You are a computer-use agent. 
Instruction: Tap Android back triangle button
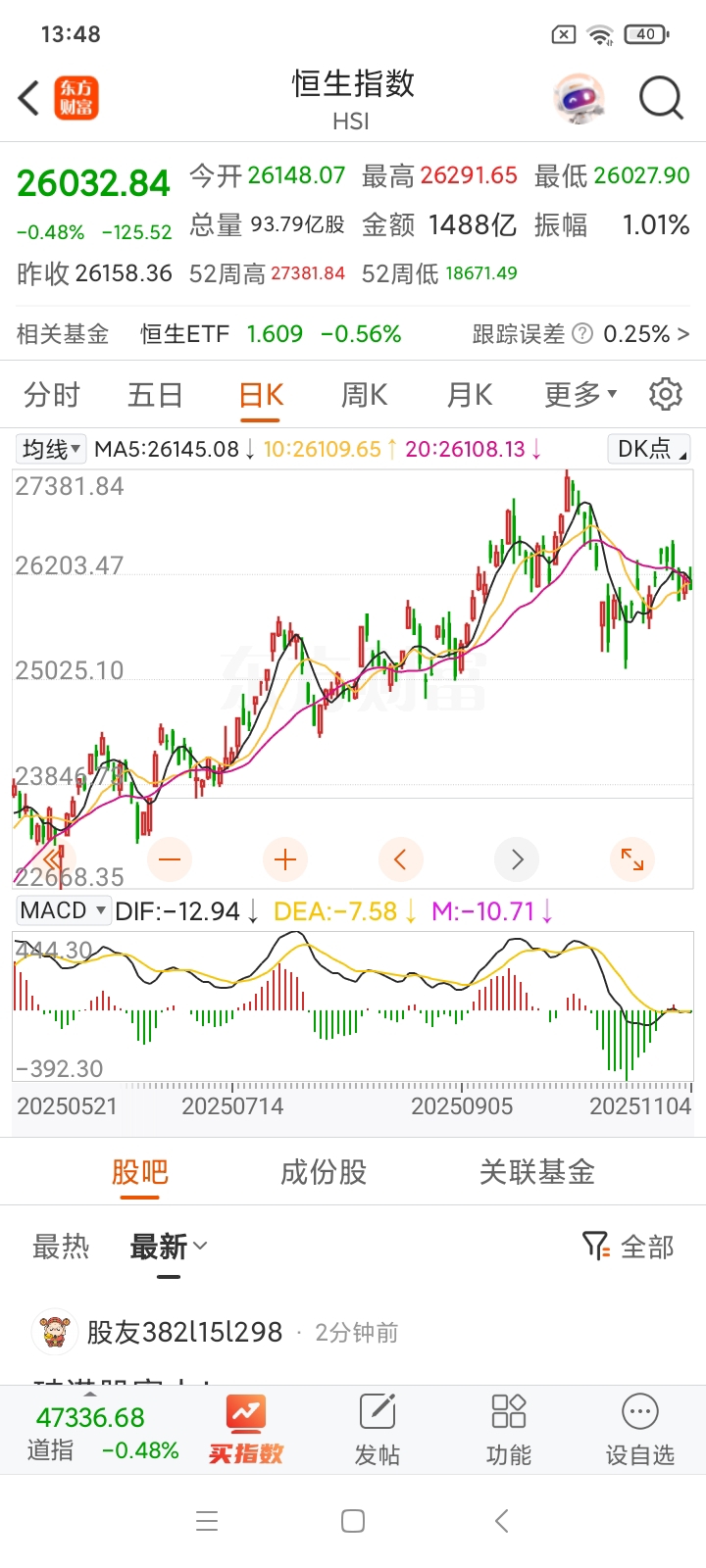[x=502, y=1521]
